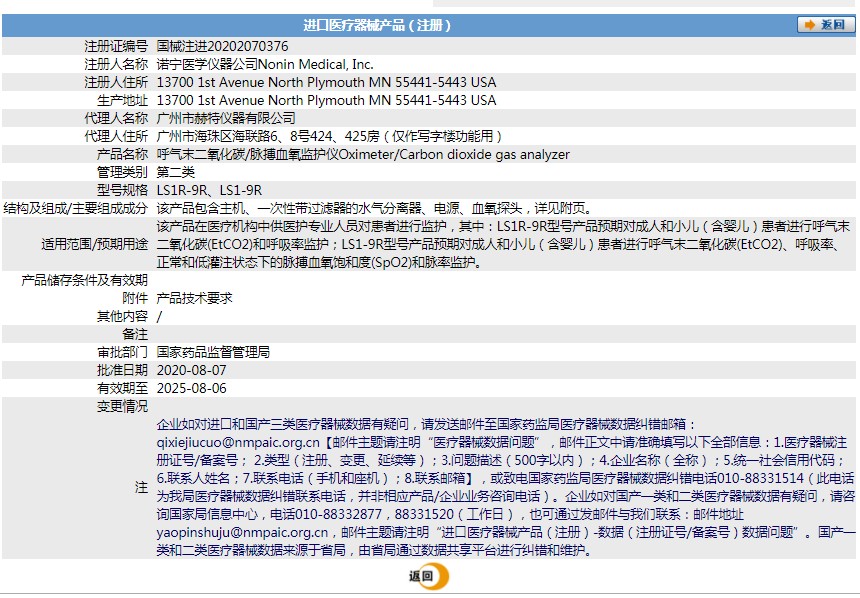Viewport: 860px width, 598px height.
Task: Click the expiry date 2025-08-06
Action: point(191,388)
